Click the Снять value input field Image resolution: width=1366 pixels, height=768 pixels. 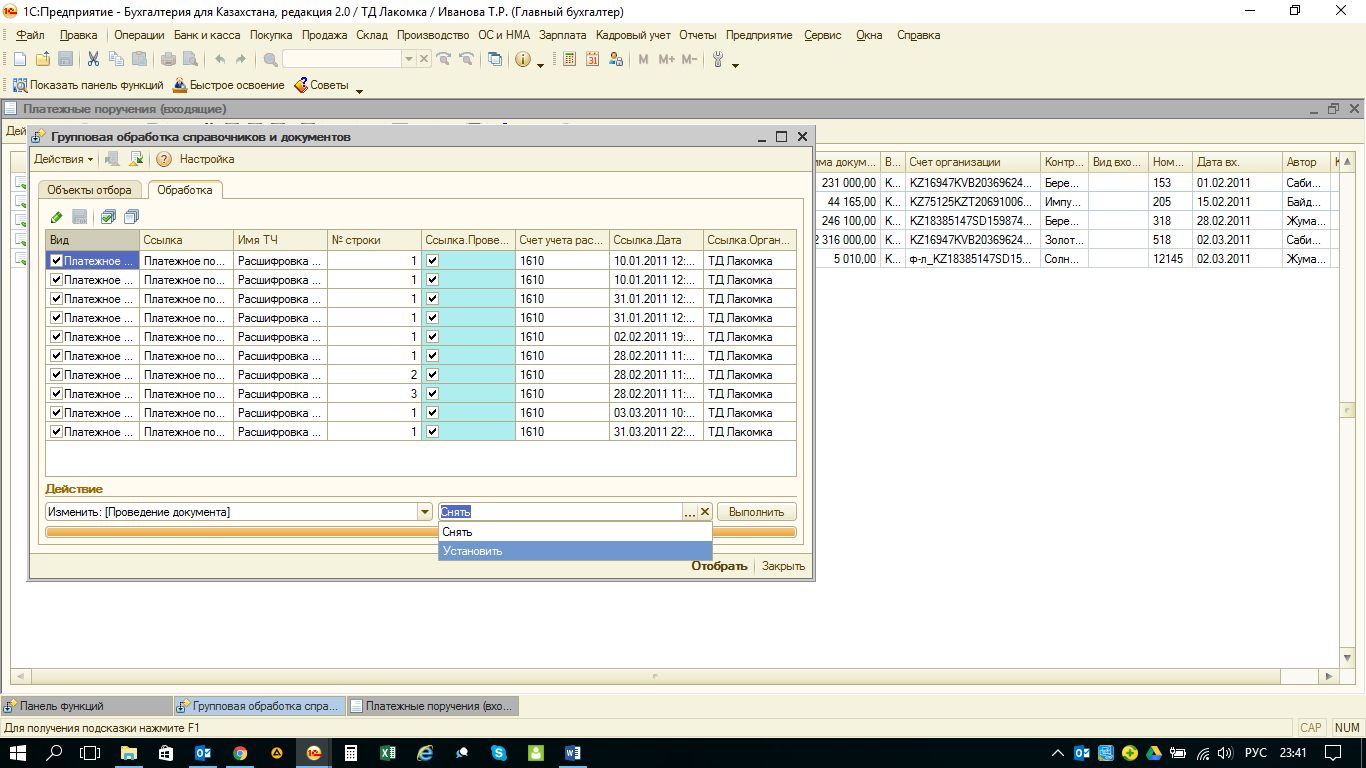(x=561, y=512)
